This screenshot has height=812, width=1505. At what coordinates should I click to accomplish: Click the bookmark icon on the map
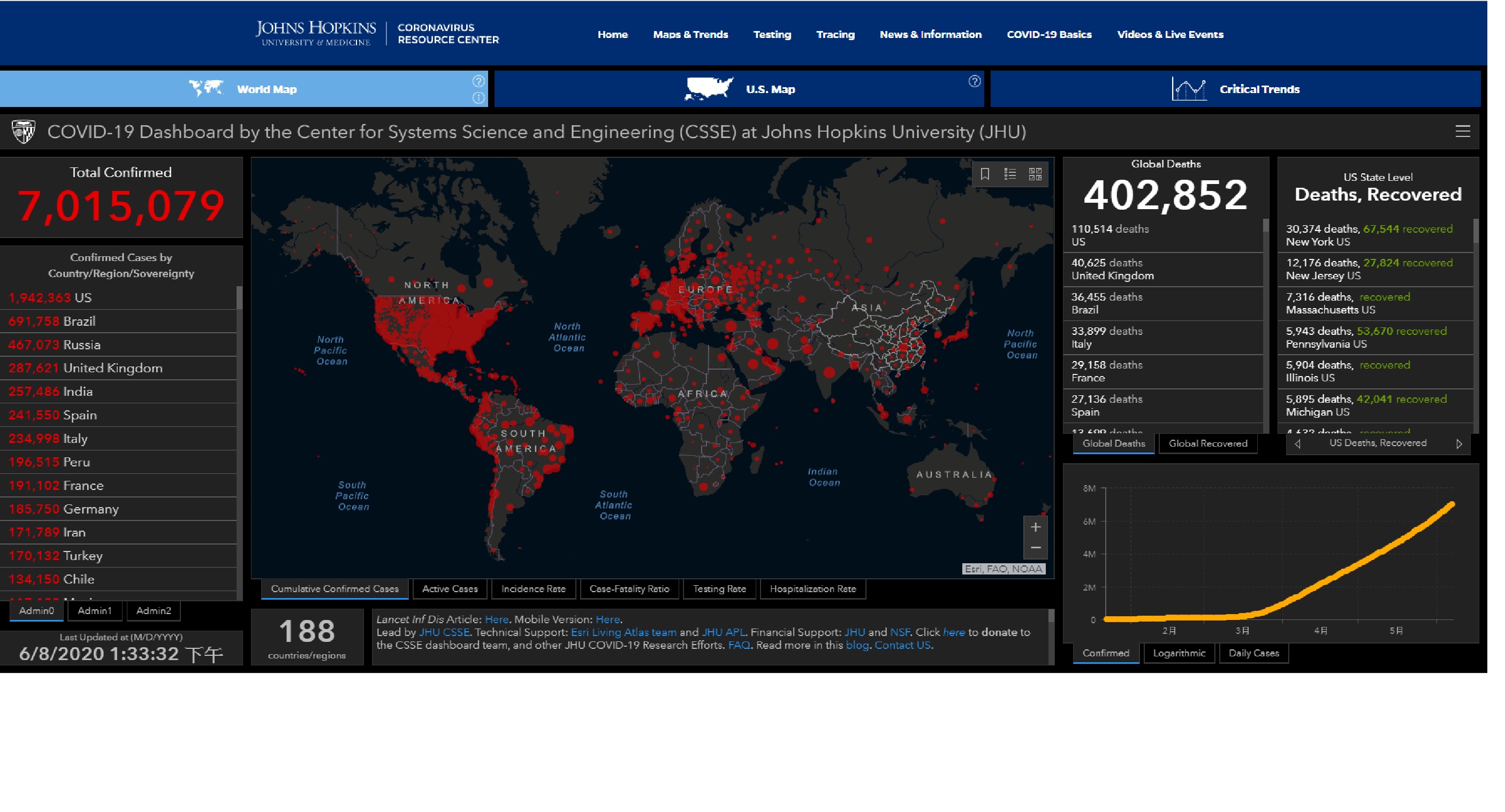click(x=985, y=174)
